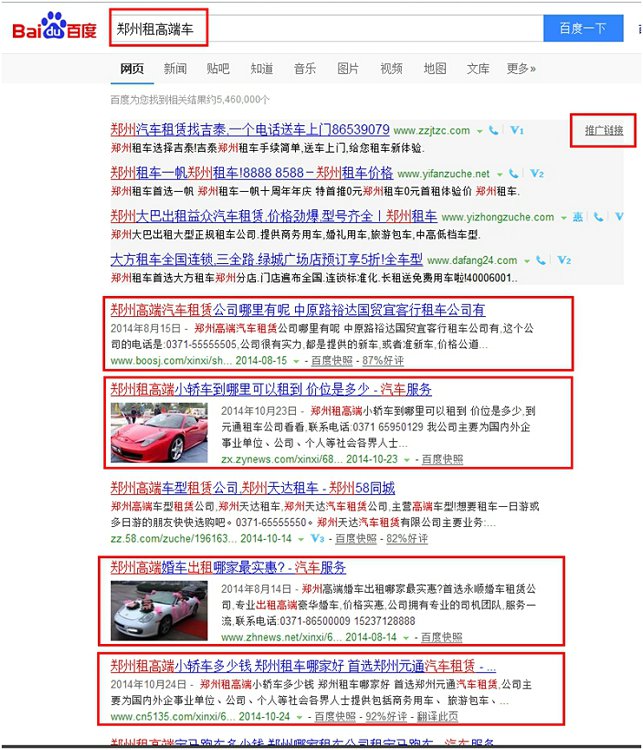
Task: Open result 郑州租高端小轿车到哪里可以租到
Action: click(x=271, y=389)
